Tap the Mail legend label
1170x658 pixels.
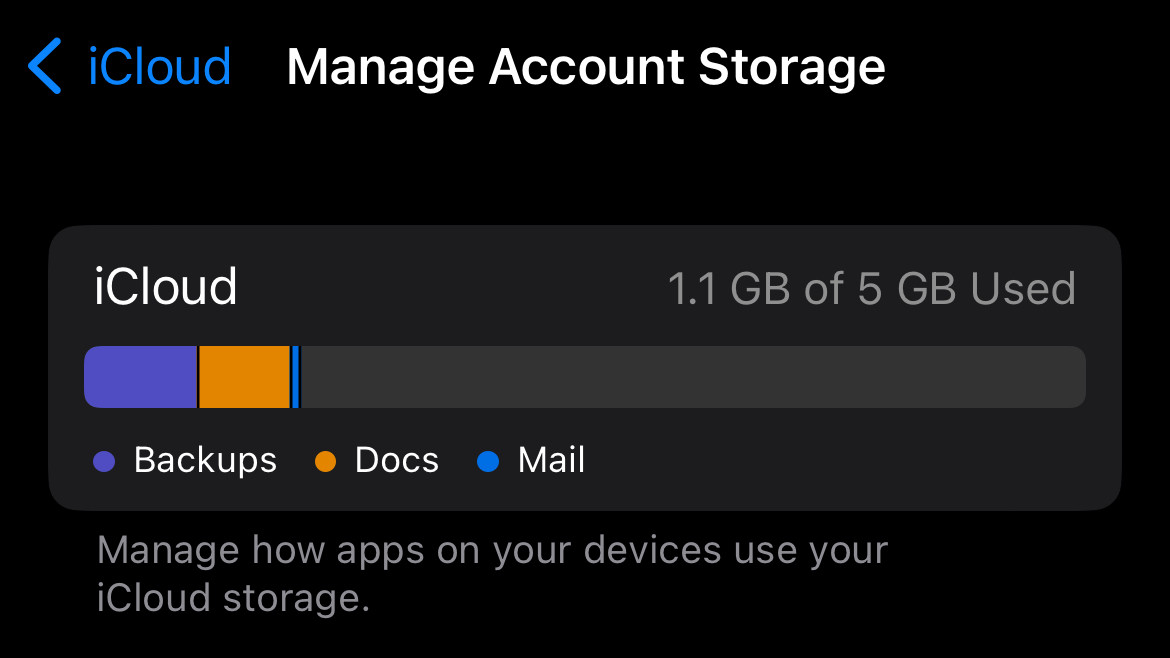coord(551,460)
